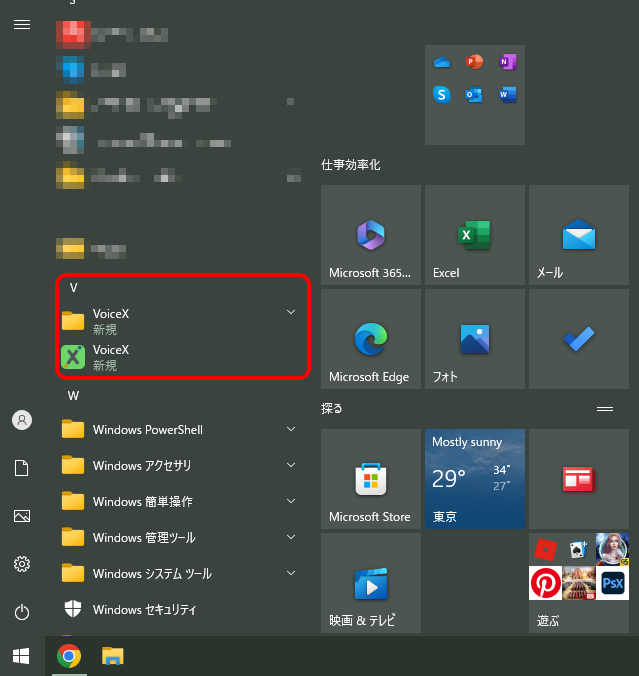This screenshot has height=676, width=639.
Task: Open the 映画 & テレビ tile
Action: (370, 584)
